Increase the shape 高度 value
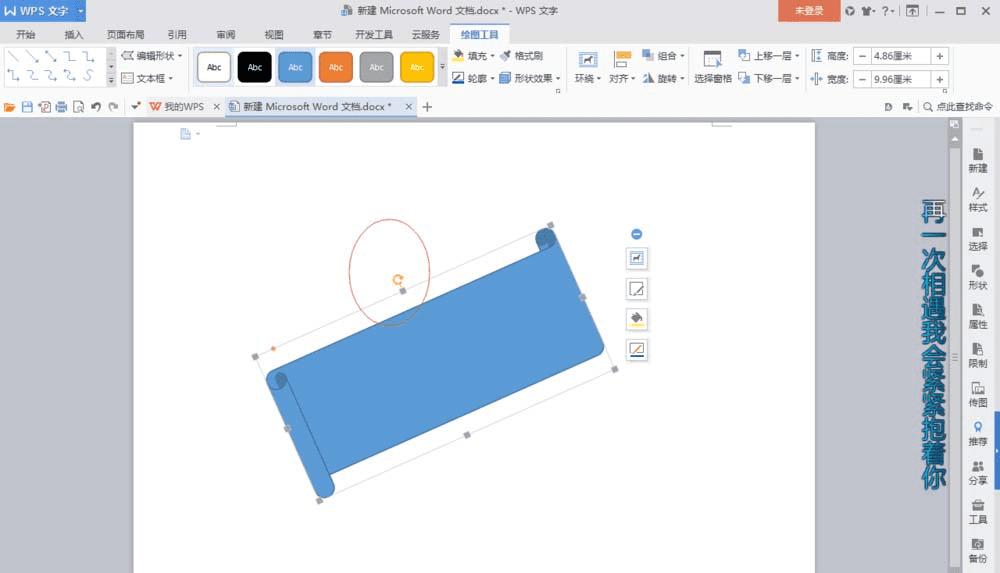Image resolution: width=1000 pixels, height=573 pixels. pos(939,56)
